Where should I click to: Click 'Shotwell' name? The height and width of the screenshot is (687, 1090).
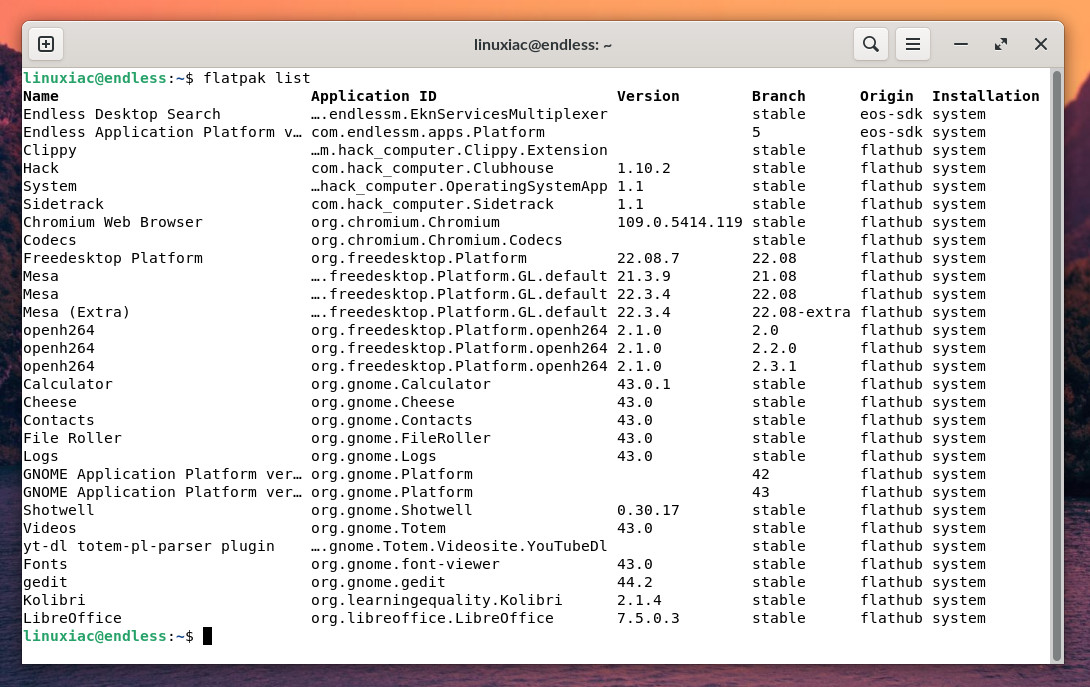[58, 510]
